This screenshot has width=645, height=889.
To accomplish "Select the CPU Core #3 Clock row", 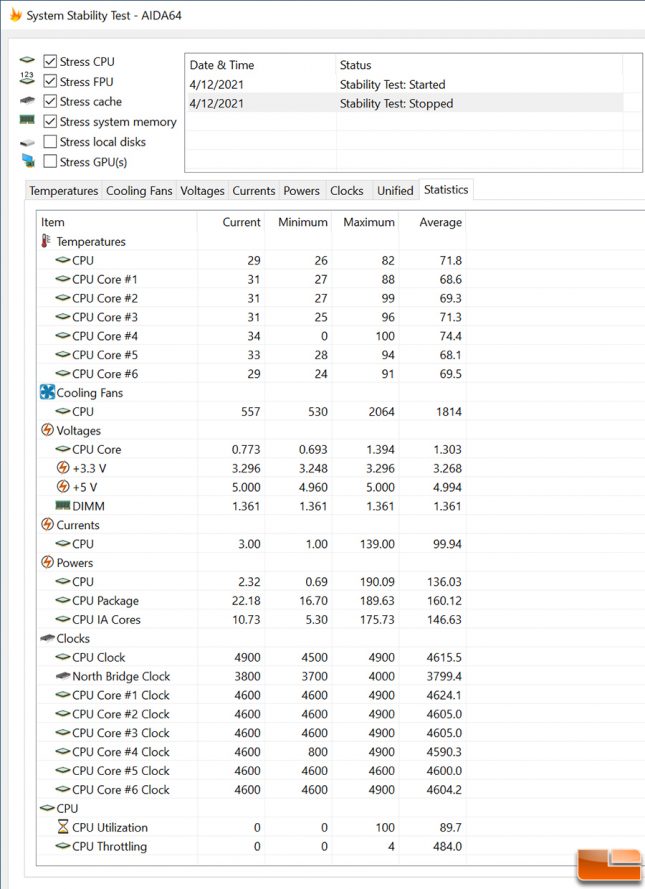I will [252, 733].
